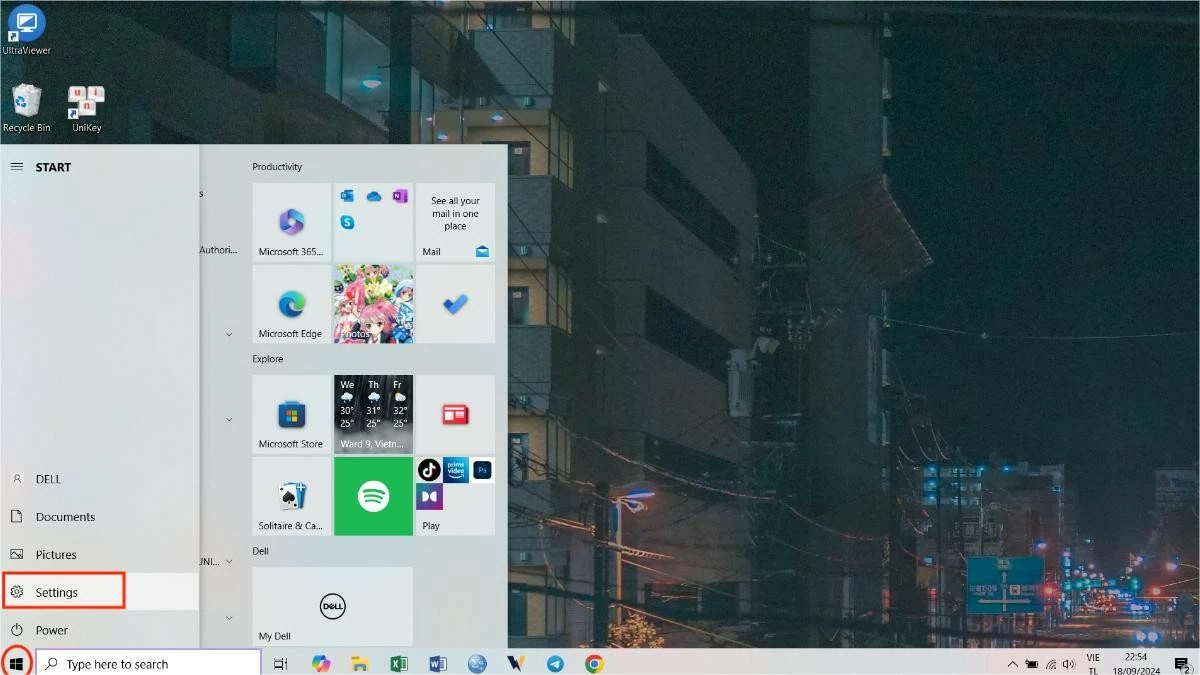
Task: Launch Photoshop from the Play group
Action: [481, 470]
